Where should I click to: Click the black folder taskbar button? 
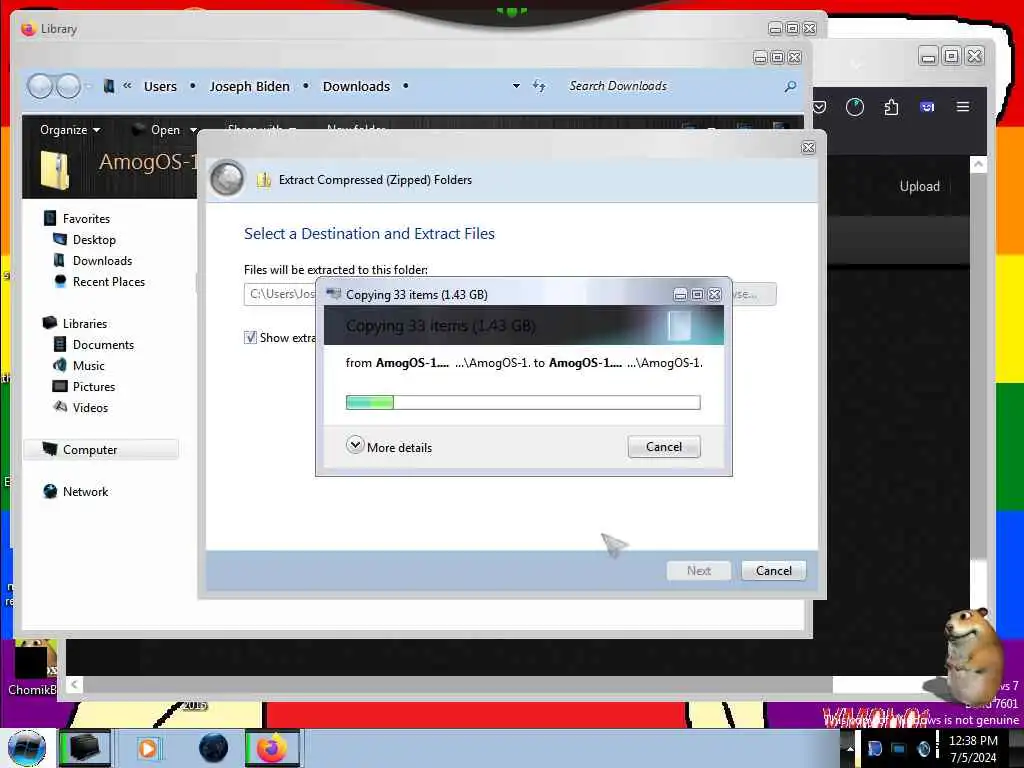[84, 748]
